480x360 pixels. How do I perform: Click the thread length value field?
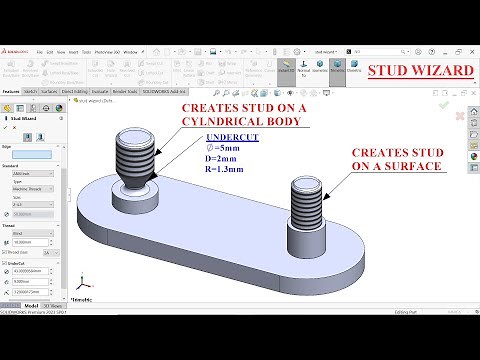point(30,242)
